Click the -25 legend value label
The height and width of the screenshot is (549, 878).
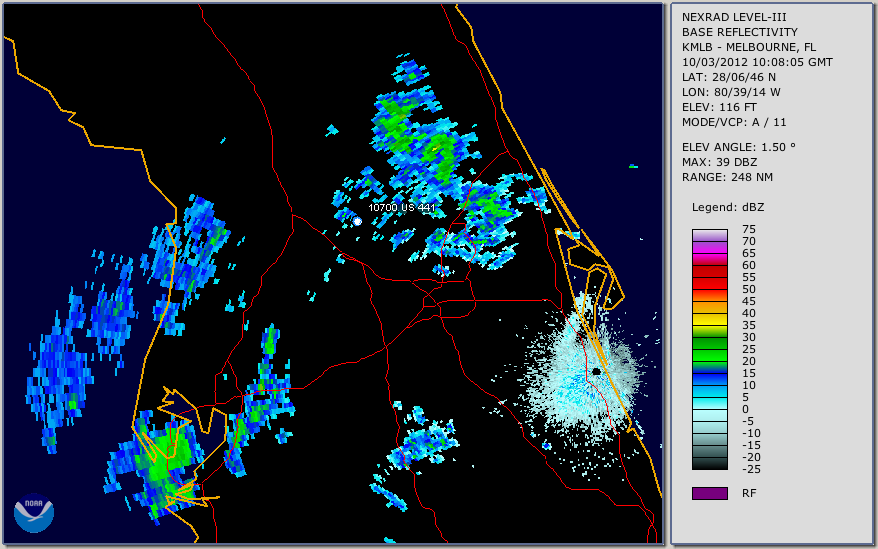(x=751, y=469)
